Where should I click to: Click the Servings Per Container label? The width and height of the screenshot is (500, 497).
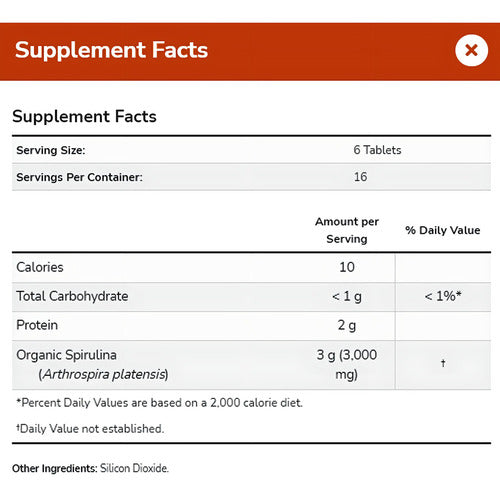pos(79,177)
